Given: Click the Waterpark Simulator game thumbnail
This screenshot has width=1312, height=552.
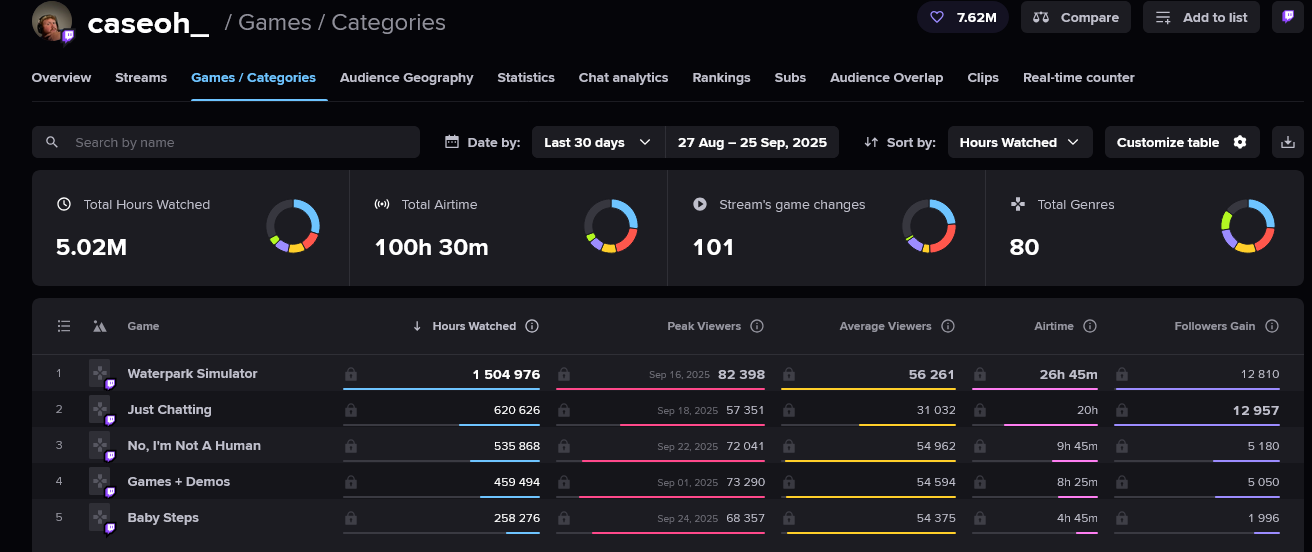Looking at the screenshot, I should point(100,374).
